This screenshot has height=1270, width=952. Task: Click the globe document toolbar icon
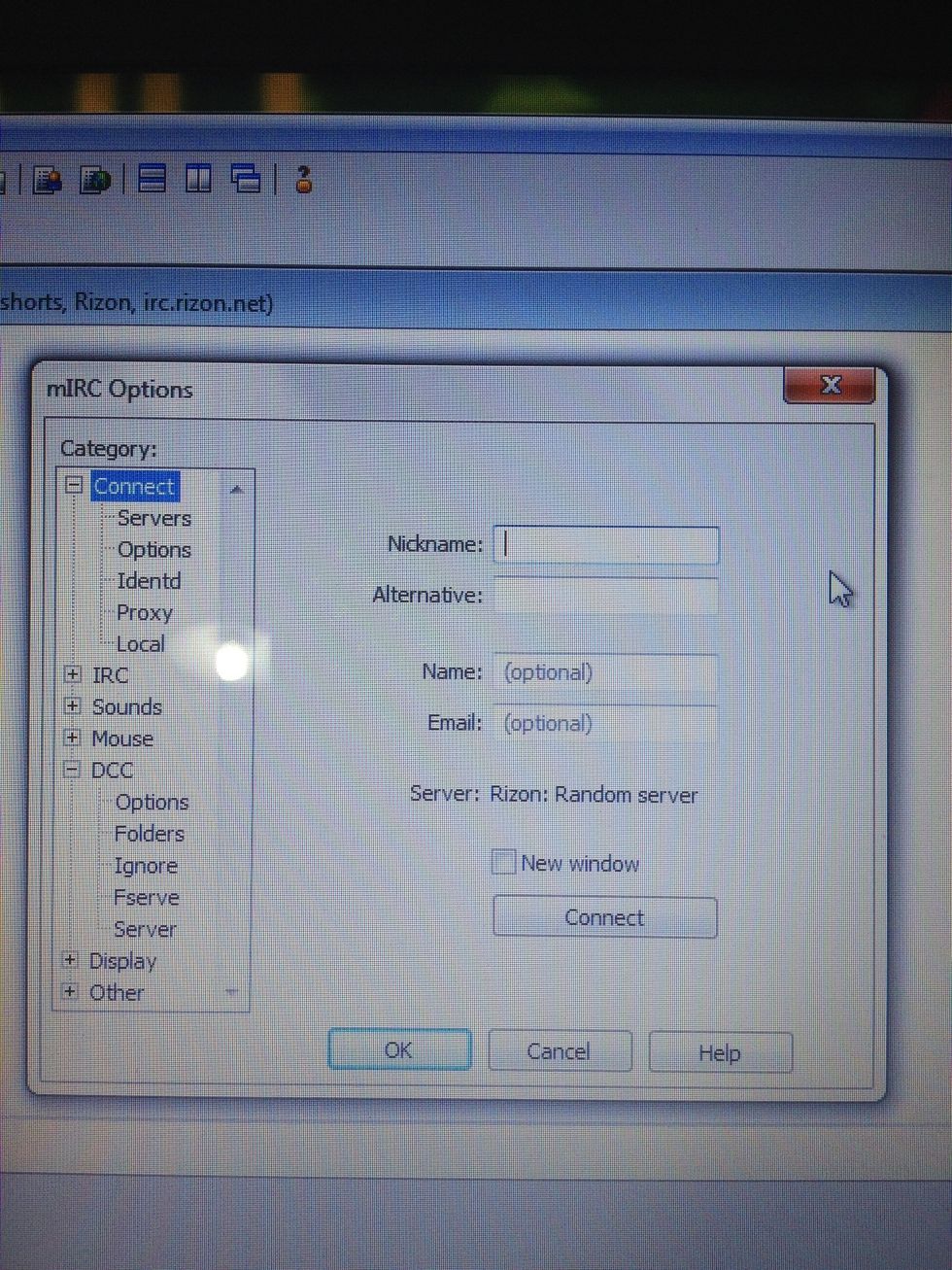tap(97, 181)
